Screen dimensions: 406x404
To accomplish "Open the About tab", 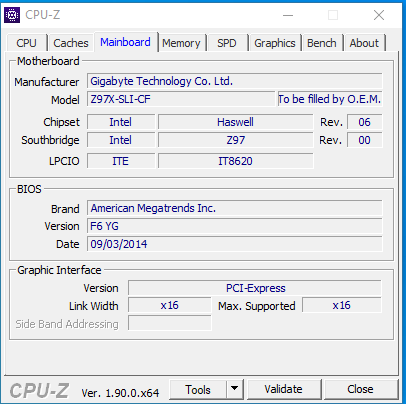I will coord(364,43).
